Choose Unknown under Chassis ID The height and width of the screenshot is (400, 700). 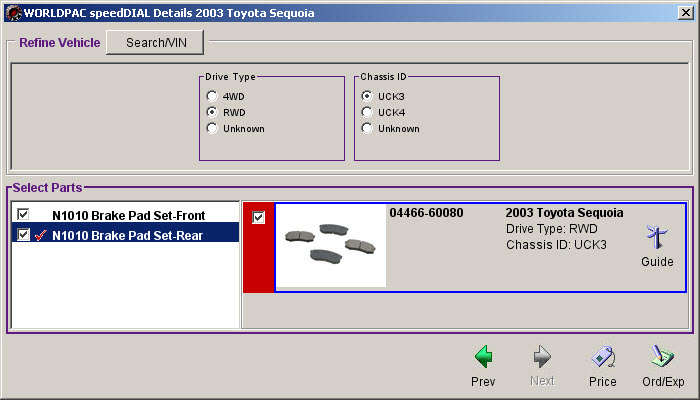[x=367, y=128]
